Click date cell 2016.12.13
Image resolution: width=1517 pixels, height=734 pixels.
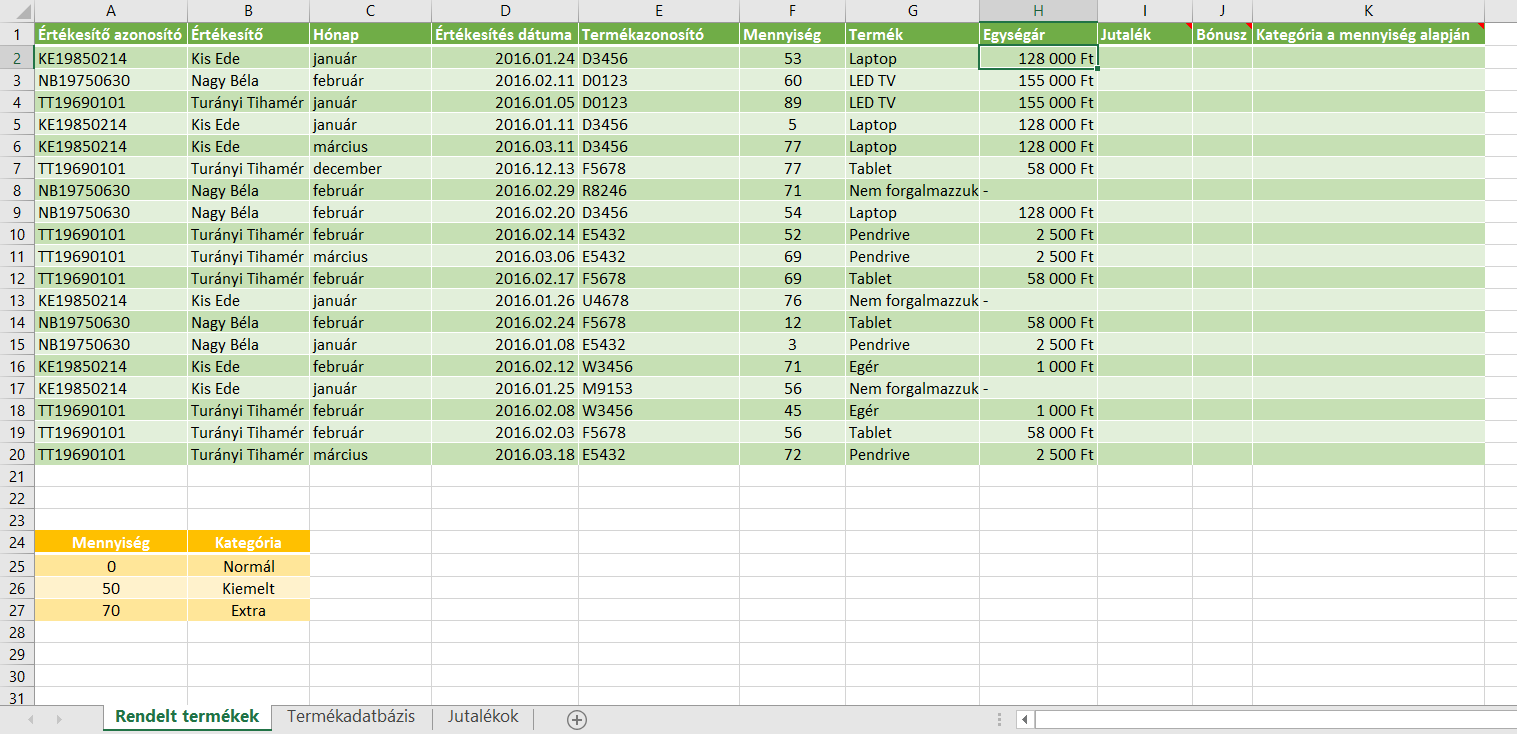[505, 168]
